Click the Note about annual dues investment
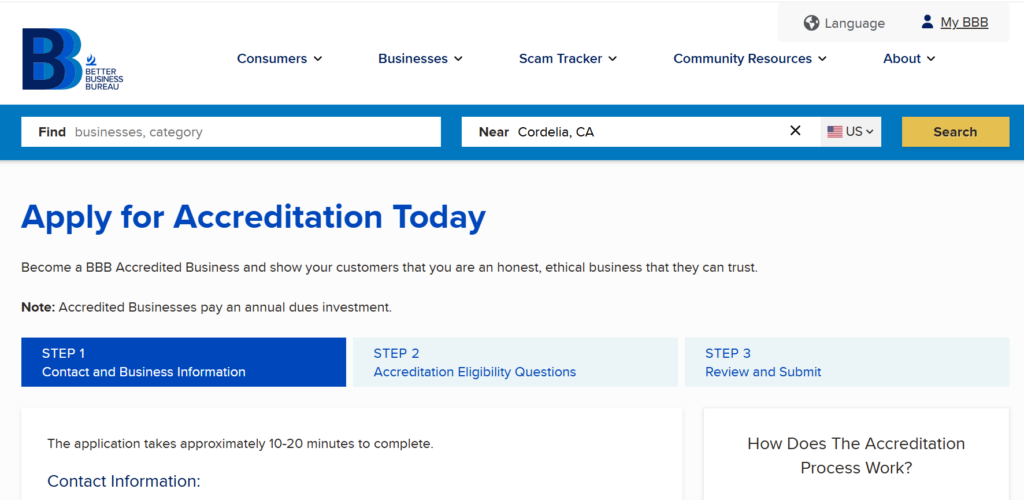This screenshot has height=500, width=1024. (x=206, y=307)
